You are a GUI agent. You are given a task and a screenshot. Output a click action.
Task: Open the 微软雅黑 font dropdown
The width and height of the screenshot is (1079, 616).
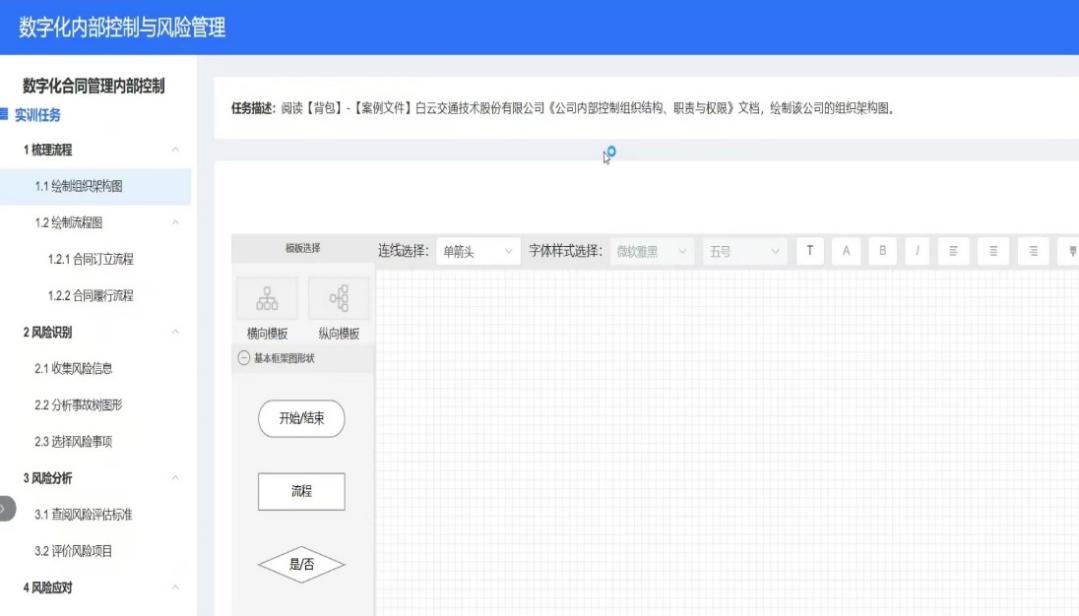click(x=652, y=252)
